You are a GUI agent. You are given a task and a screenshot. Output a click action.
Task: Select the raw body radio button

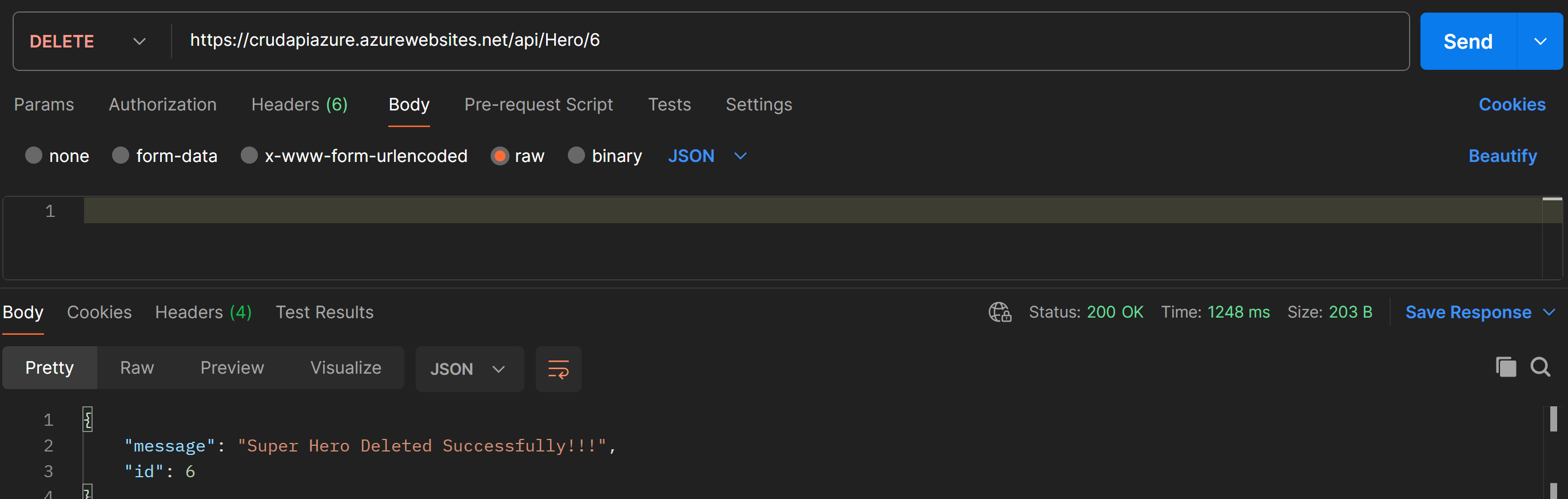499,156
